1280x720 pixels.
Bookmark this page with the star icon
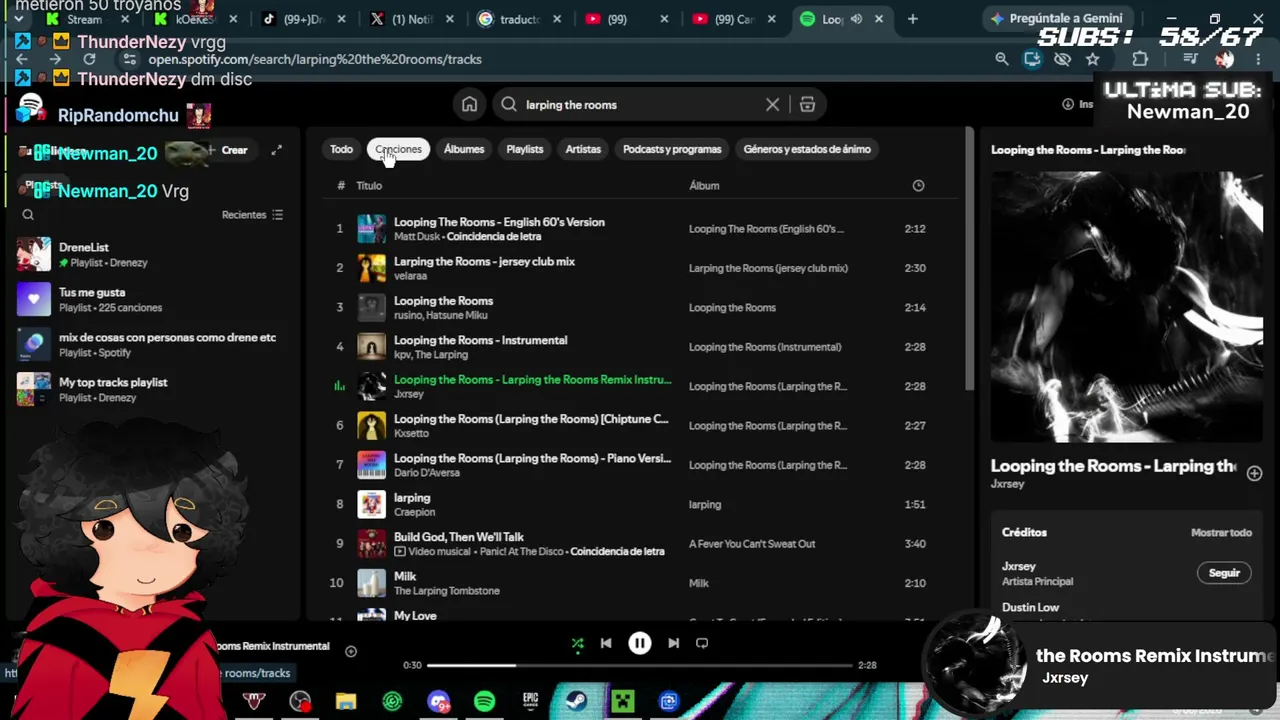1093,59
